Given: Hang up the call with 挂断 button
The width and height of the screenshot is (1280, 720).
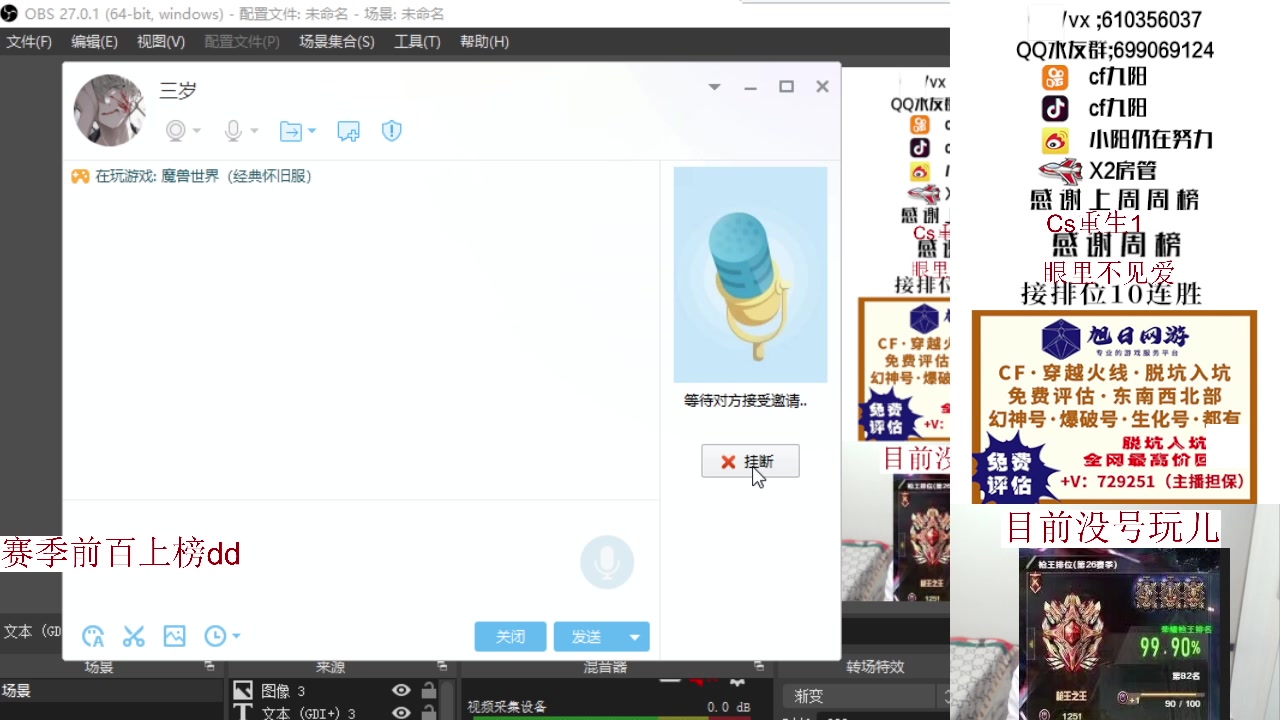Looking at the screenshot, I should pyautogui.click(x=750, y=461).
